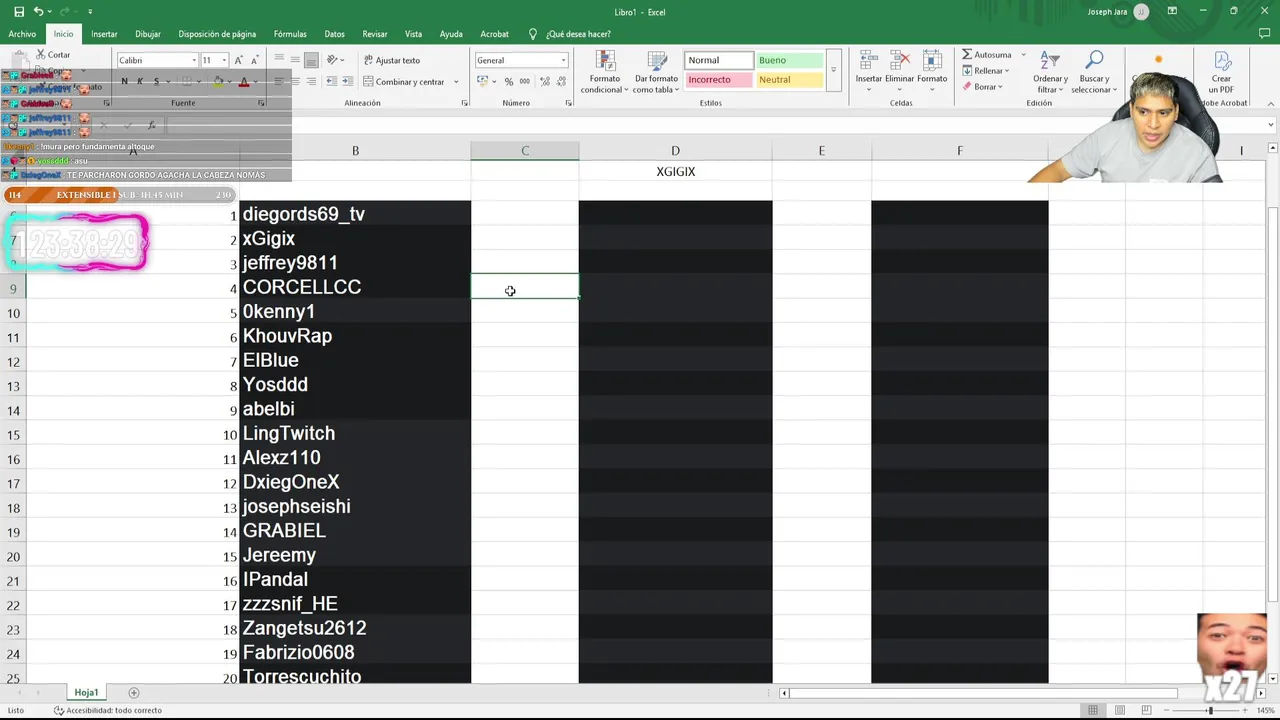This screenshot has width=1280, height=720.
Task: Click the 145% zoom level
Action: click(x=1265, y=710)
